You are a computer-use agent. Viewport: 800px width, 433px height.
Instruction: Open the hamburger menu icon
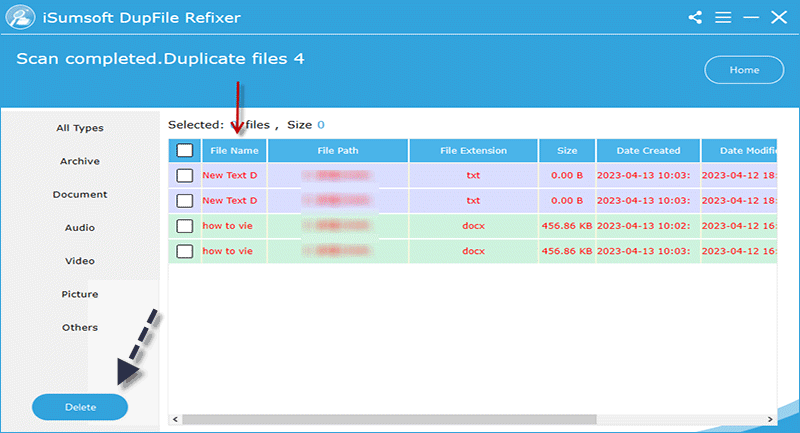pyautogui.click(x=723, y=17)
